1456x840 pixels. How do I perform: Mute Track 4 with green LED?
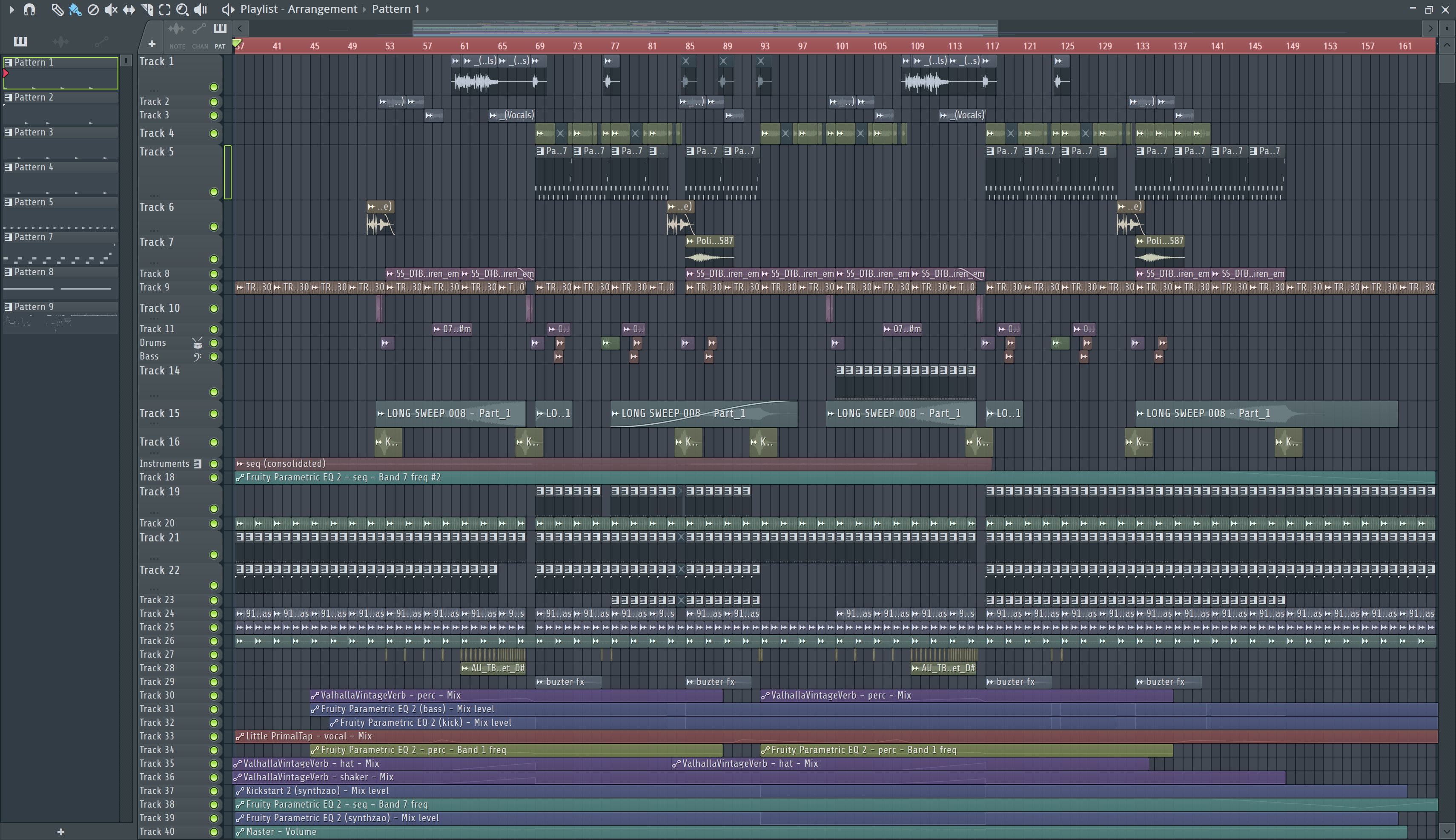click(x=213, y=133)
